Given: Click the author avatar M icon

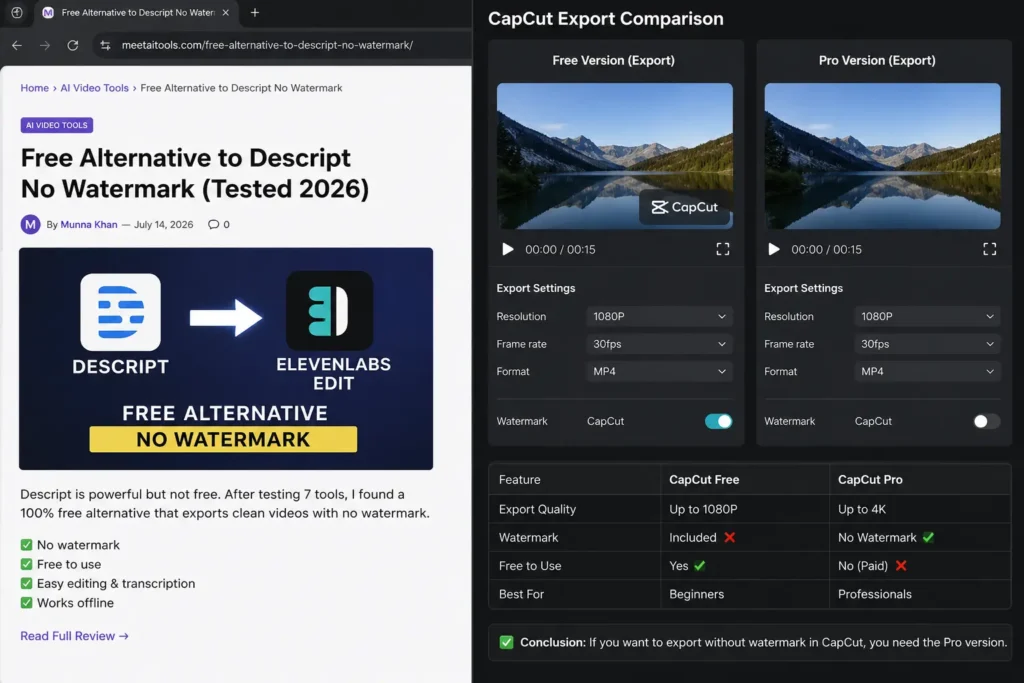Looking at the screenshot, I should click(30, 225).
